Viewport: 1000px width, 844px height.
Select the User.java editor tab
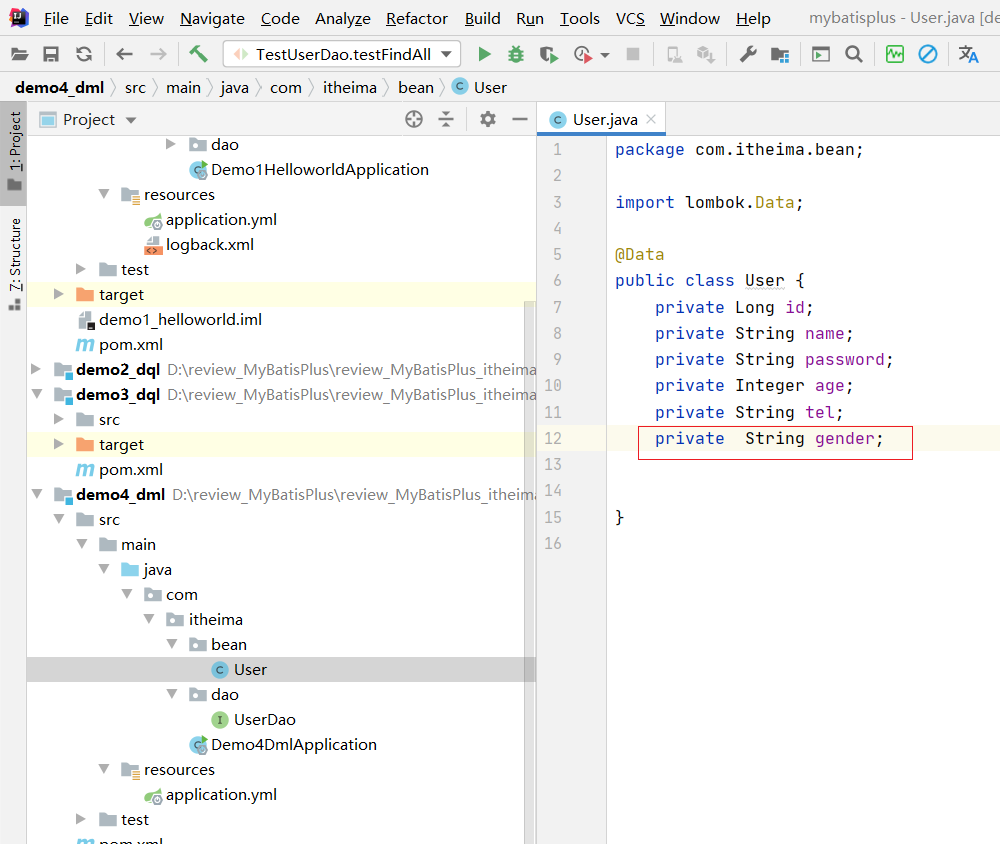pos(603,119)
